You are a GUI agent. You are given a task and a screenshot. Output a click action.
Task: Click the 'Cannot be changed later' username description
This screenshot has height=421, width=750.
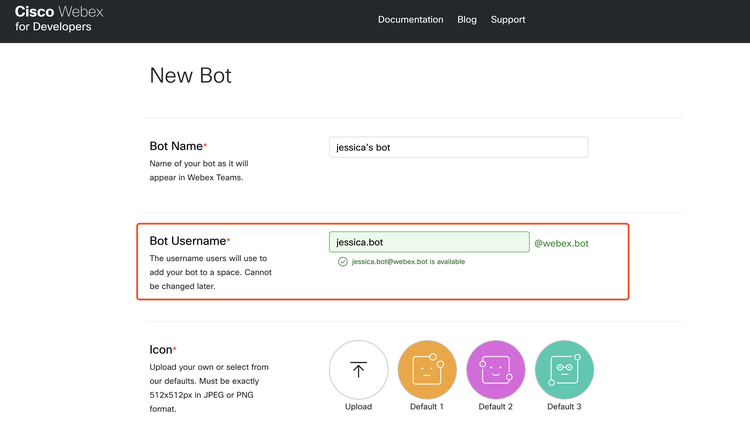click(x=210, y=272)
